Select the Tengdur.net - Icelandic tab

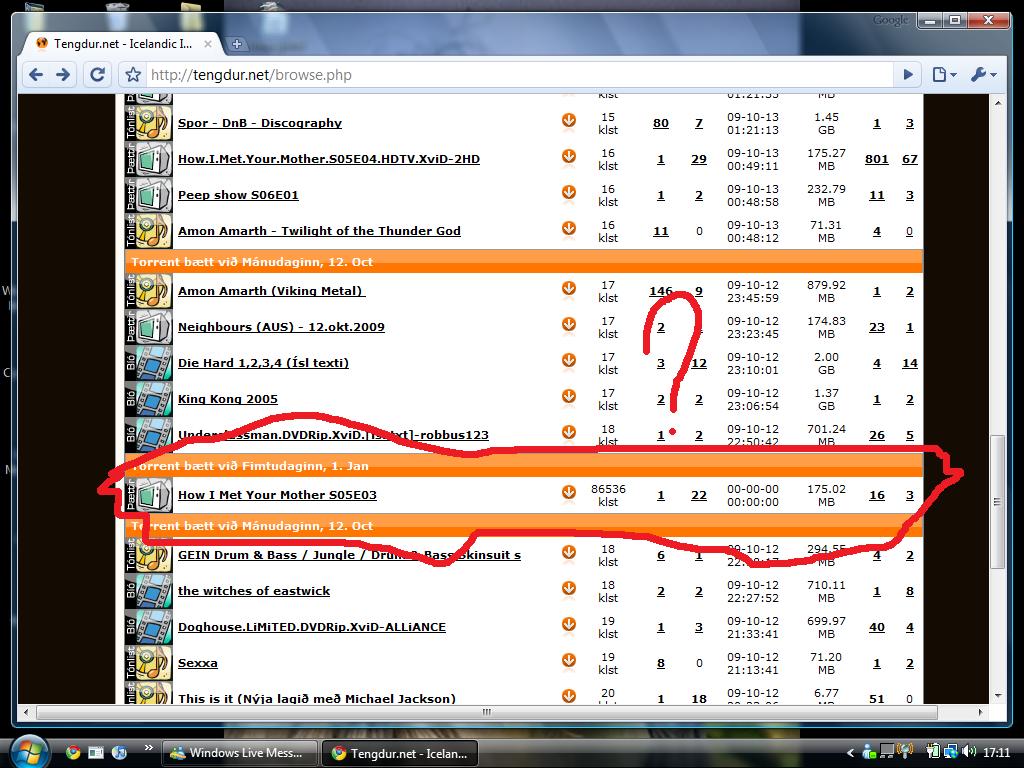point(123,44)
